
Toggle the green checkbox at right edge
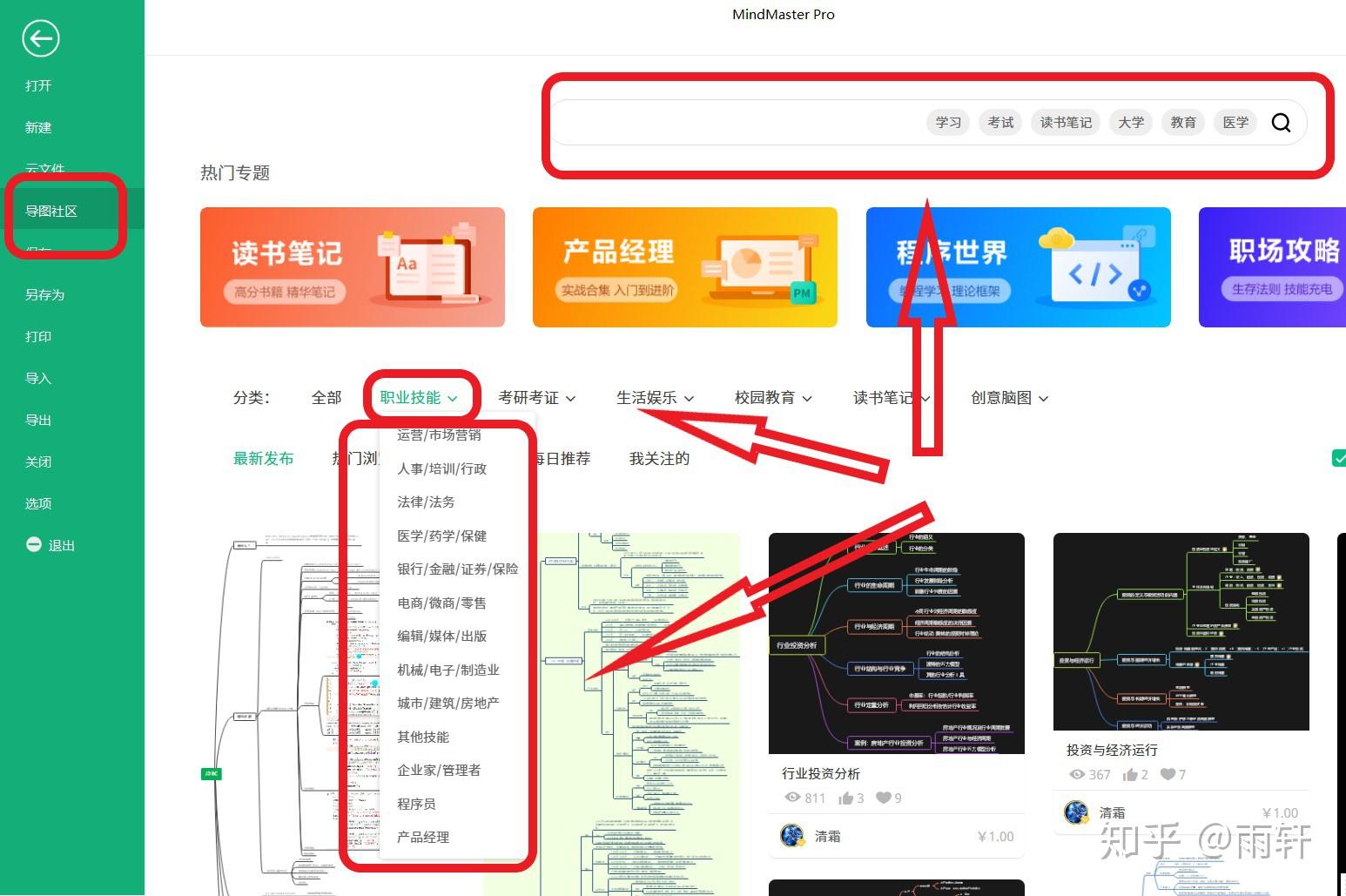click(1339, 458)
